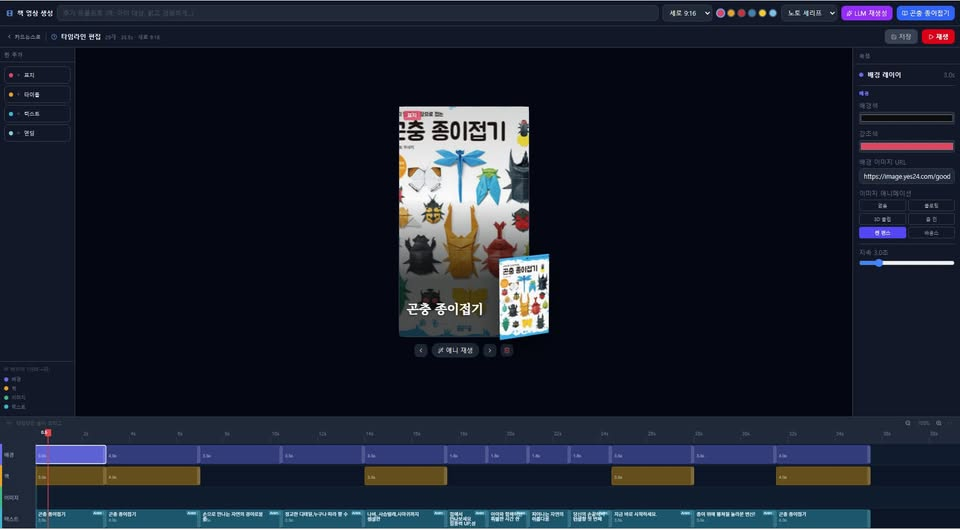
Task: Select the 플로팅 image animation option
Action: point(931,206)
